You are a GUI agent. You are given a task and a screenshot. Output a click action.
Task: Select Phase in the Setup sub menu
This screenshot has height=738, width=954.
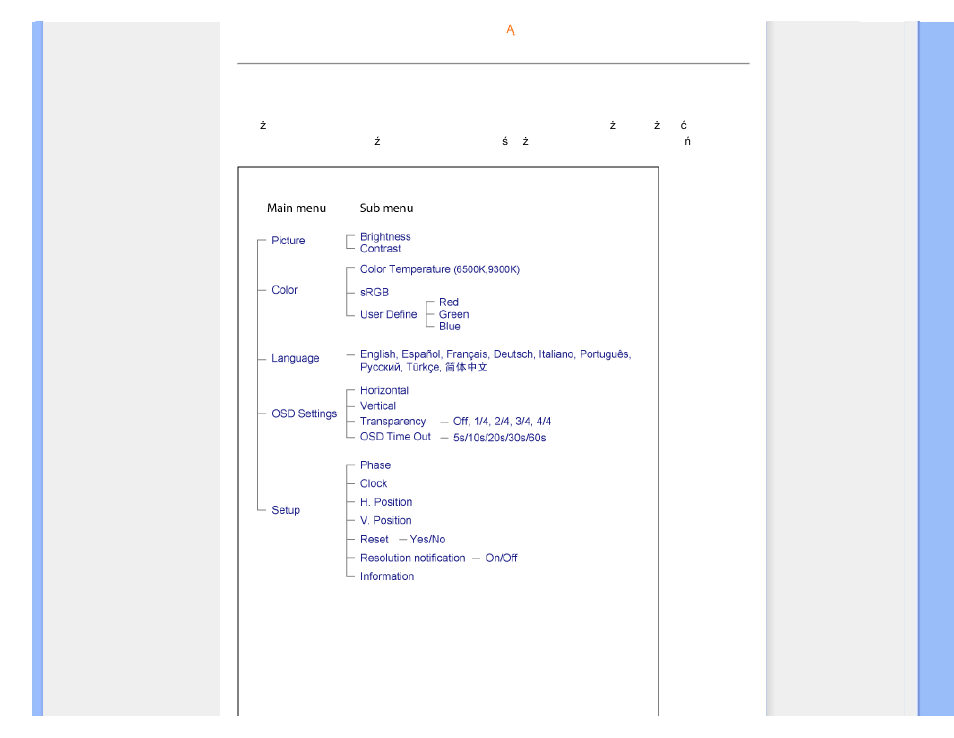pos(375,466)
